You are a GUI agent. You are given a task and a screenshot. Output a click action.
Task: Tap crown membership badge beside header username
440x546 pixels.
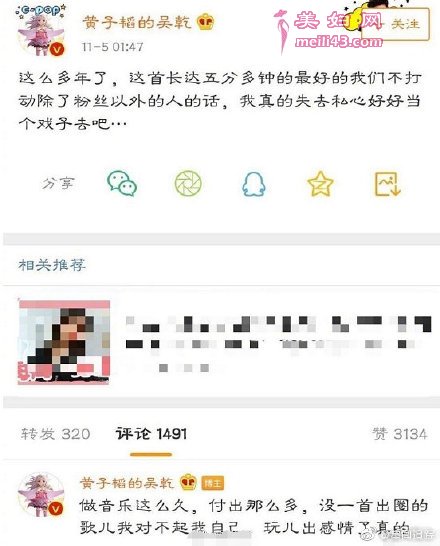(x=205, y=22)
